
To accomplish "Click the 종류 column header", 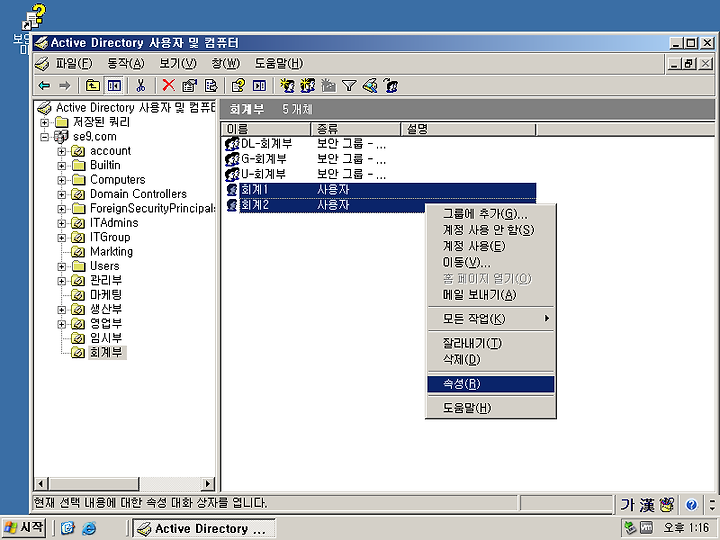I will [356, 129].
